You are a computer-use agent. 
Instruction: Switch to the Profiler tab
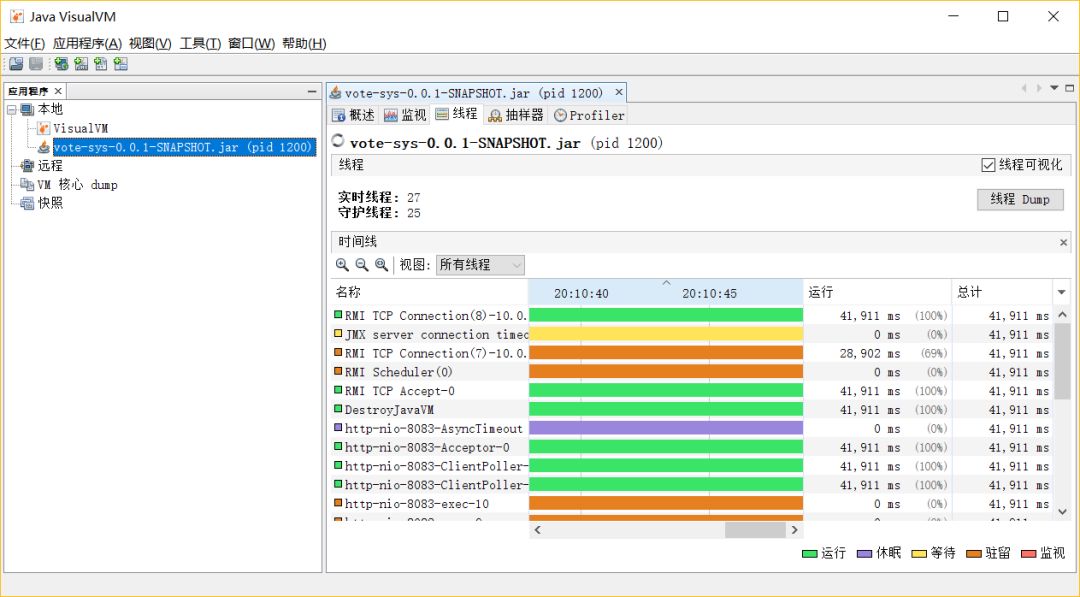(x=590, y=115)
